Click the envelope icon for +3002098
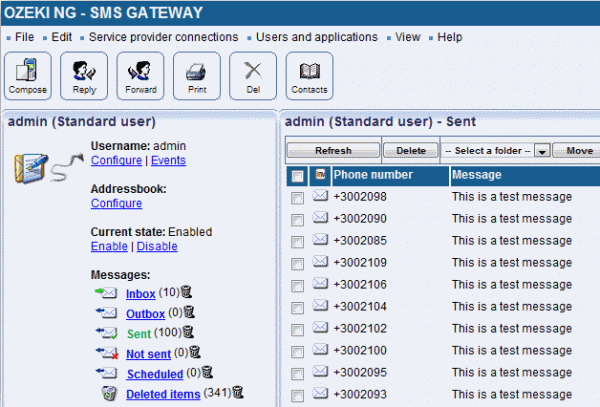The height and width of the screenshot is (407, 600). [x=320, y=196]
